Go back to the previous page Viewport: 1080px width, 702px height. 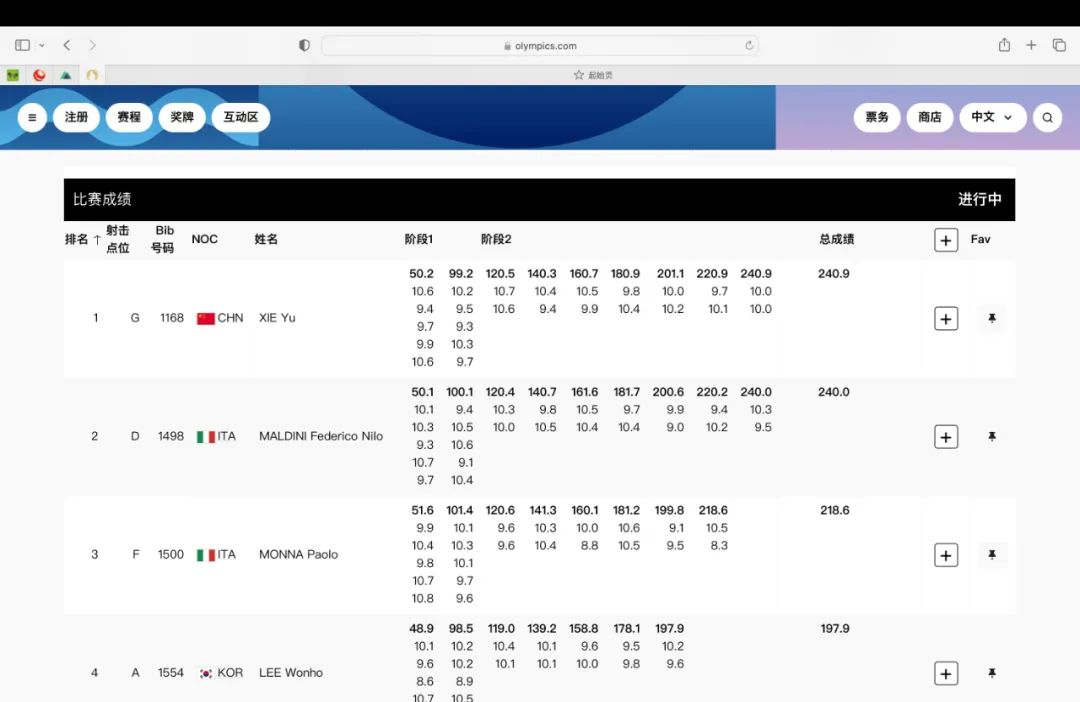(x=67, y=45)
